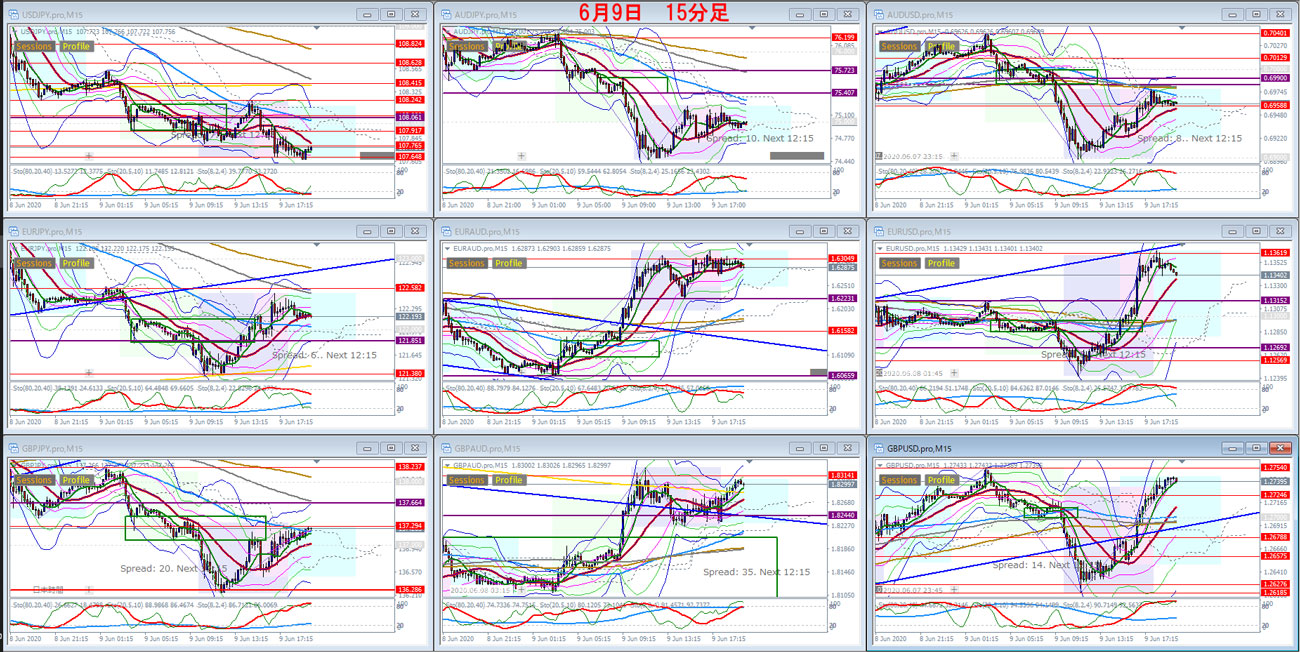1300x652 pixels.
Task: Click the Profile button on EURUSD chart
Action: 941,263
